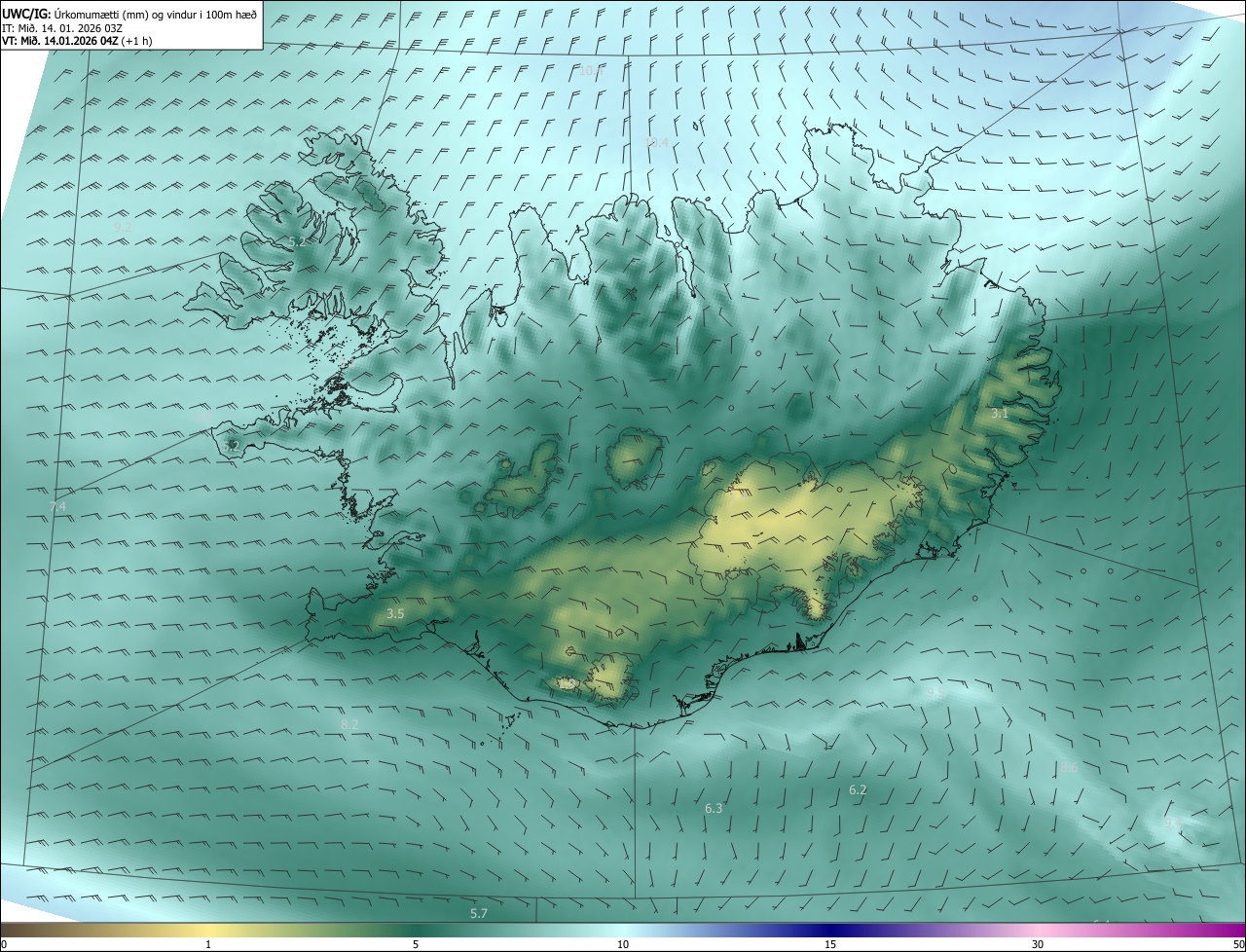The height and width of the screenshot is (952, 1246).
Task: Click the colorbar tick label 0
Action: tap(3, 944)
